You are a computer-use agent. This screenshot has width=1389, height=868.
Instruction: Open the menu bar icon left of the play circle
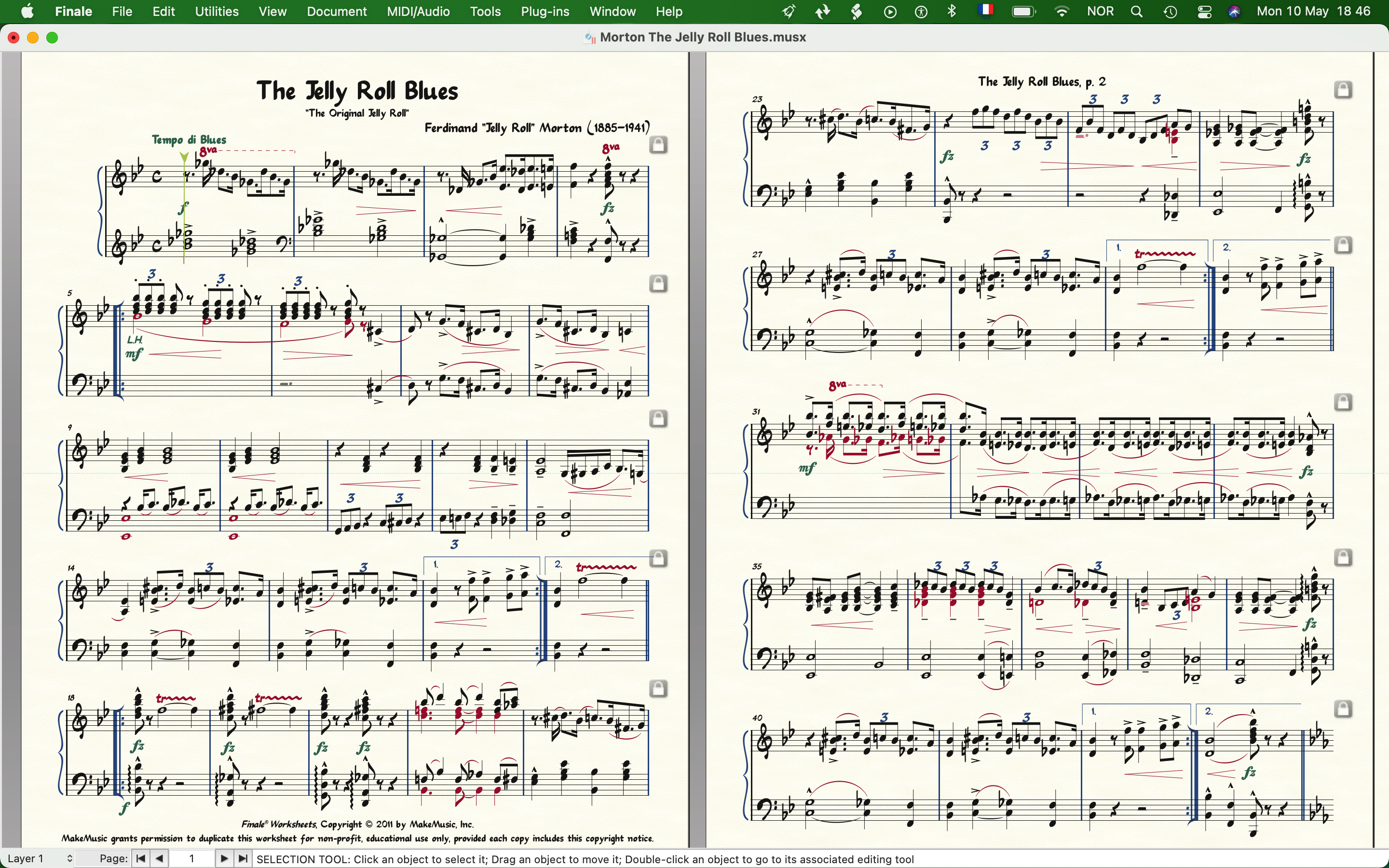click(x=858, y=12)
